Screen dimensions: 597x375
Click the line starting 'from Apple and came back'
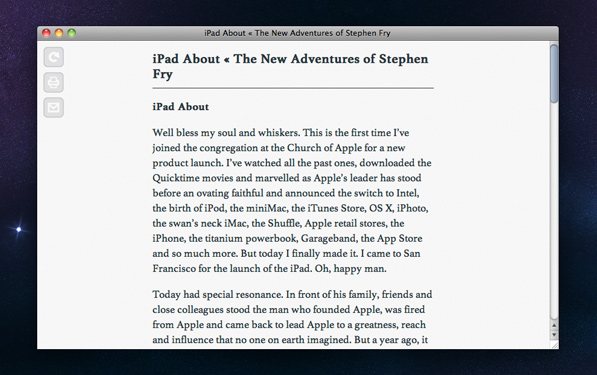point(289,325)
